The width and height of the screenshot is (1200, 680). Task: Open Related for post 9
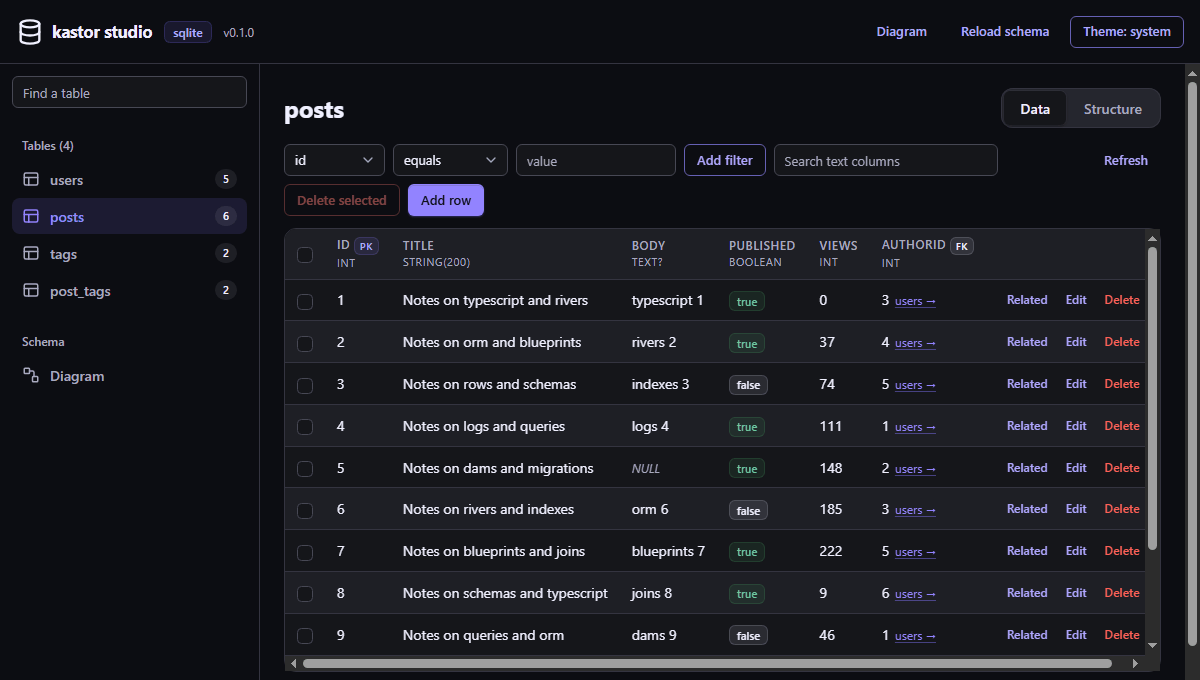click(1027, 635)
